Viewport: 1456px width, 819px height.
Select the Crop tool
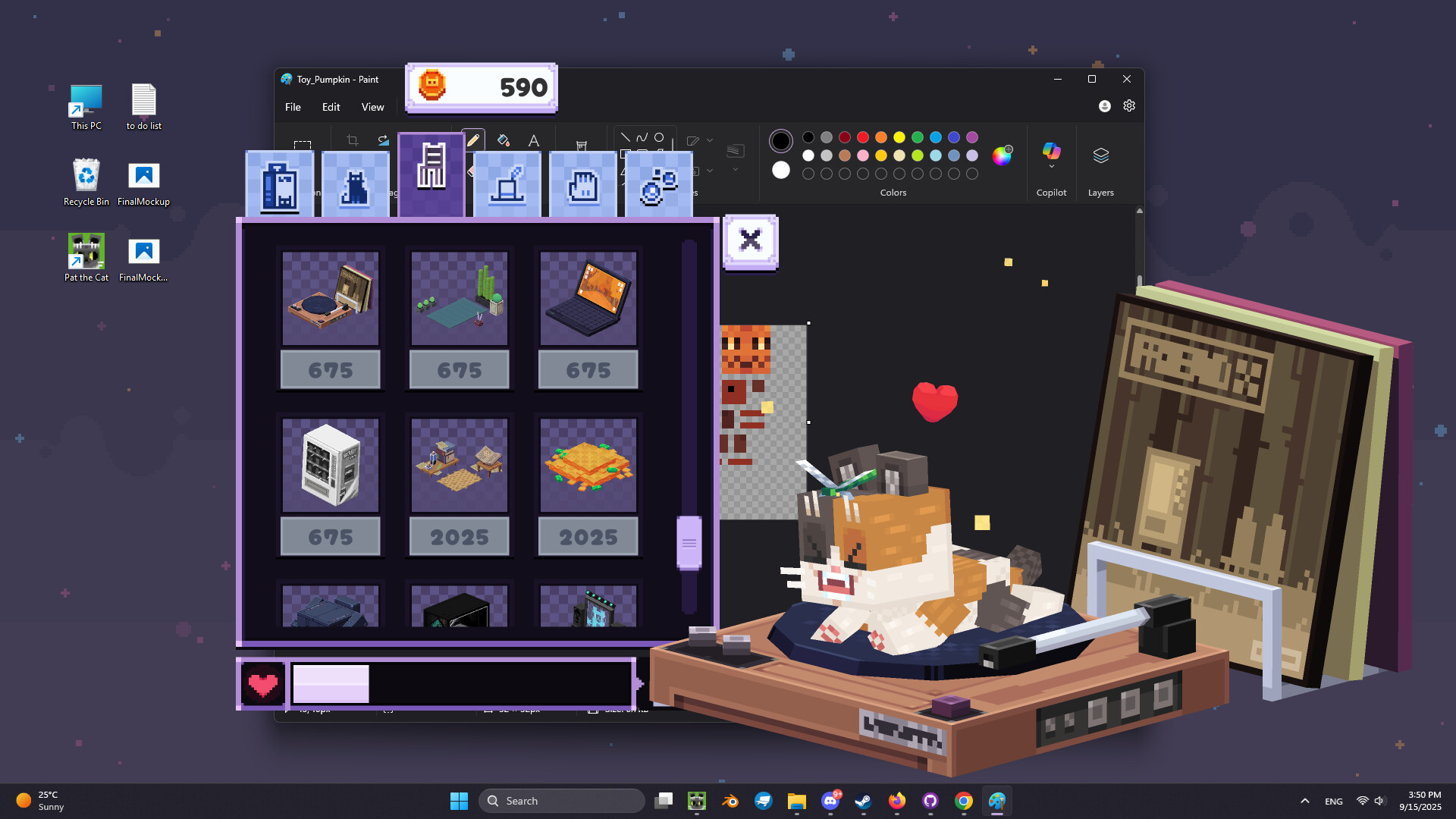point(353,139)
